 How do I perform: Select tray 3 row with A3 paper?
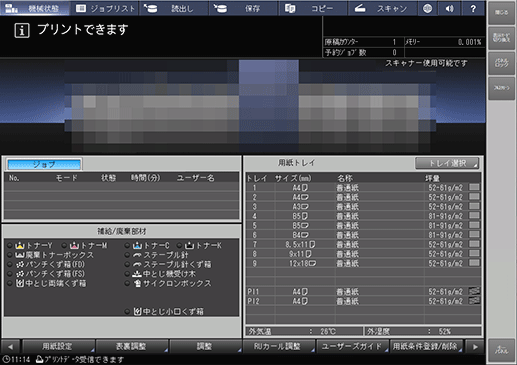coord(363,206)
